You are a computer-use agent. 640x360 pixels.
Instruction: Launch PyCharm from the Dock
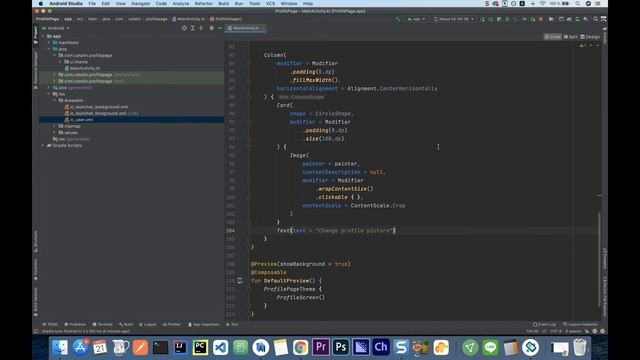pos(200,347)
